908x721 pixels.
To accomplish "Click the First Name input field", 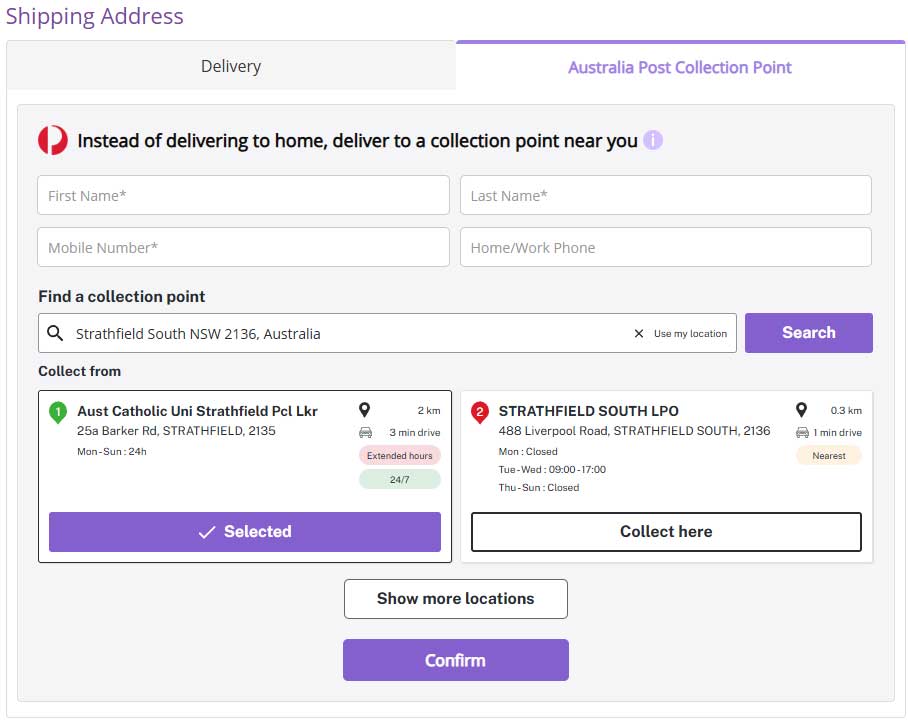I will click(x=243, y=195).
